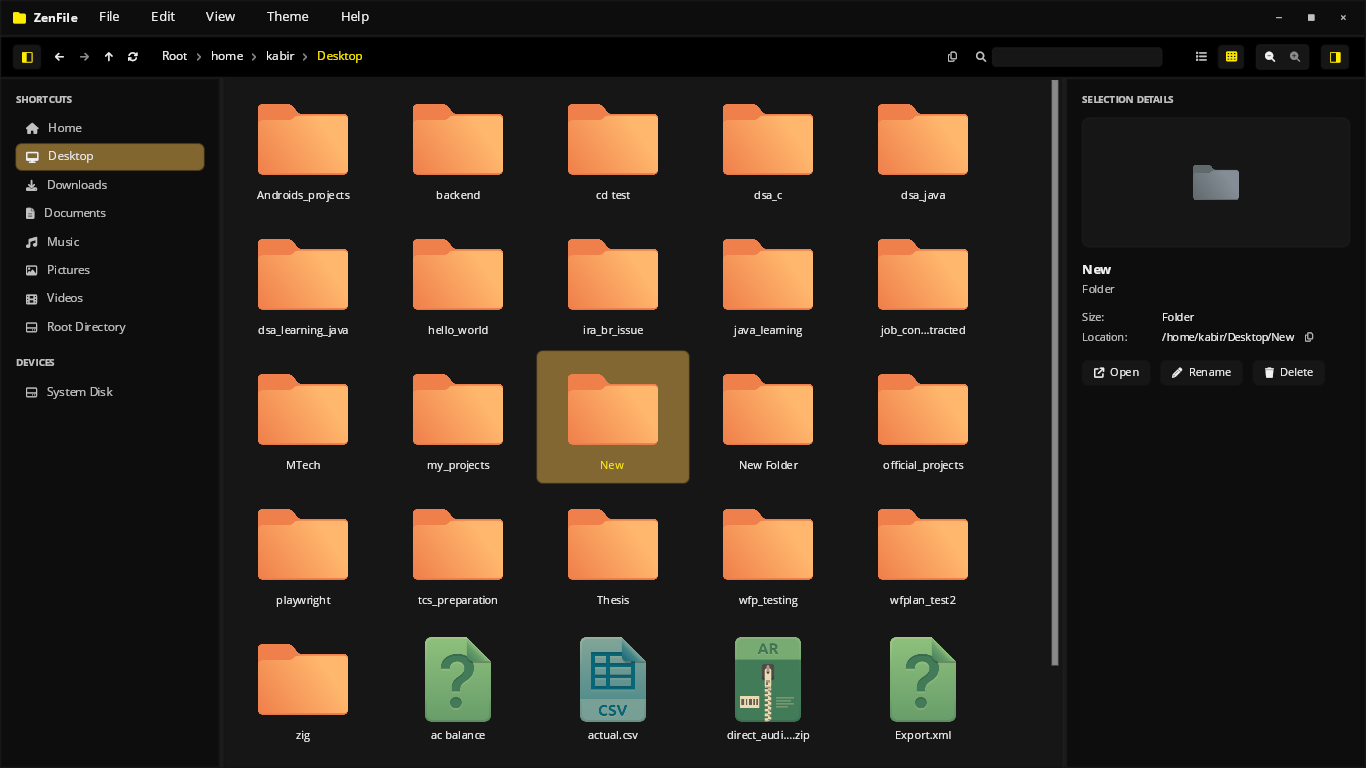Select the cd test folder

[x=613, y=147]
